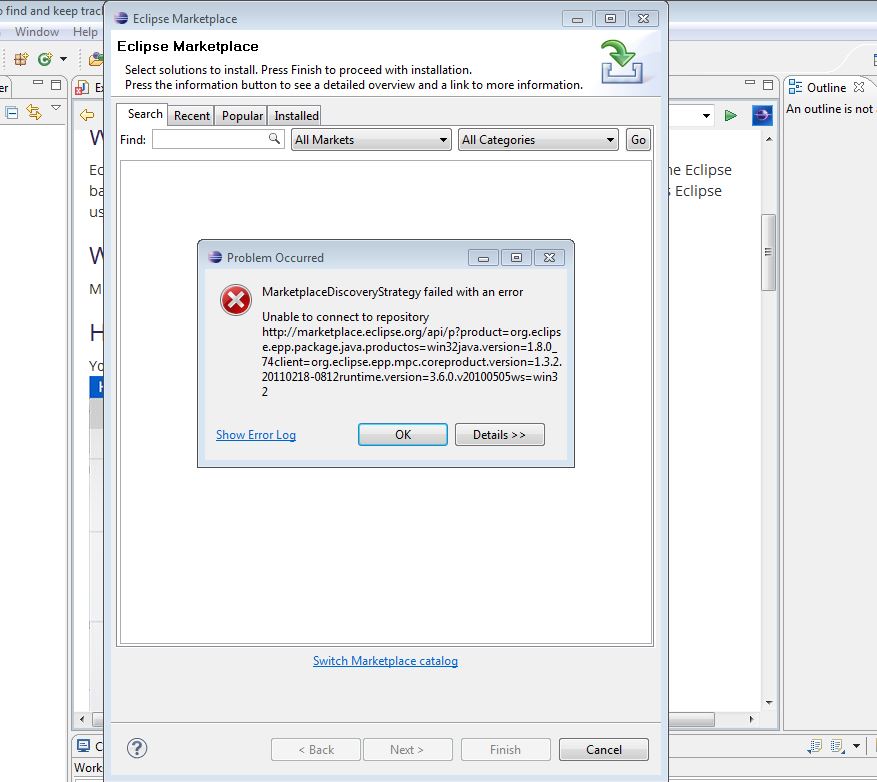Click the green run arrow in browser toolbar

tap(730, 116)
